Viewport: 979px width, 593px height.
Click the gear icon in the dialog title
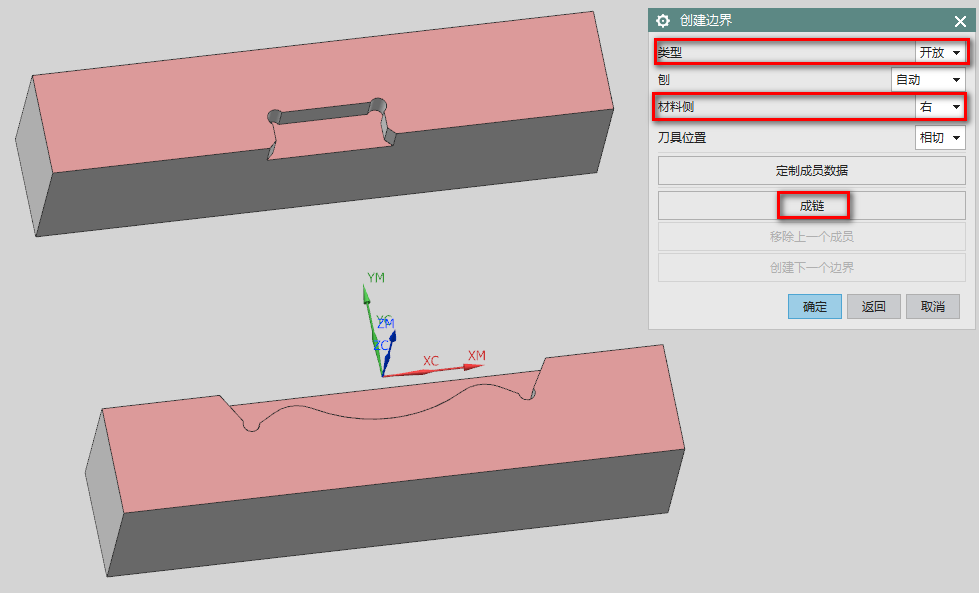click(662, 20)
